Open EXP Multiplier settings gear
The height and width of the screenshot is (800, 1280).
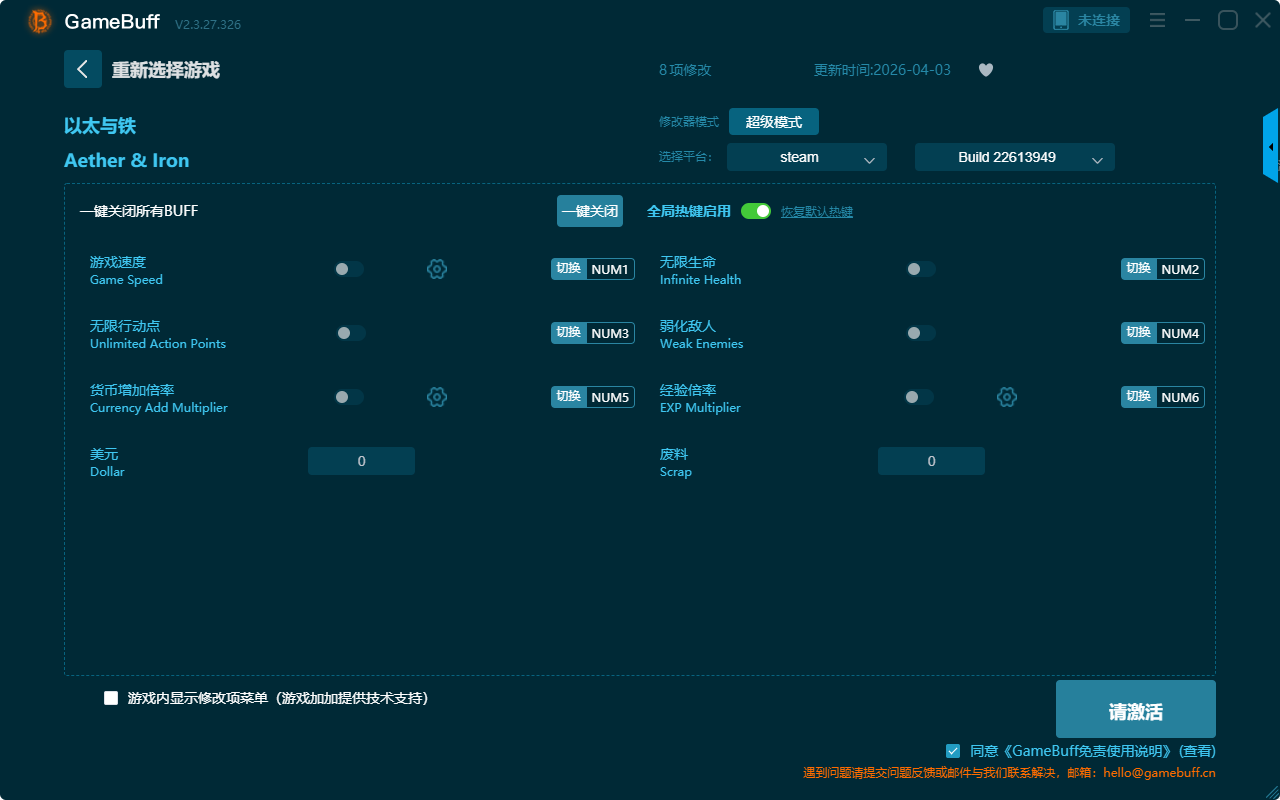pyautogui.click(x=1007, y=397)
